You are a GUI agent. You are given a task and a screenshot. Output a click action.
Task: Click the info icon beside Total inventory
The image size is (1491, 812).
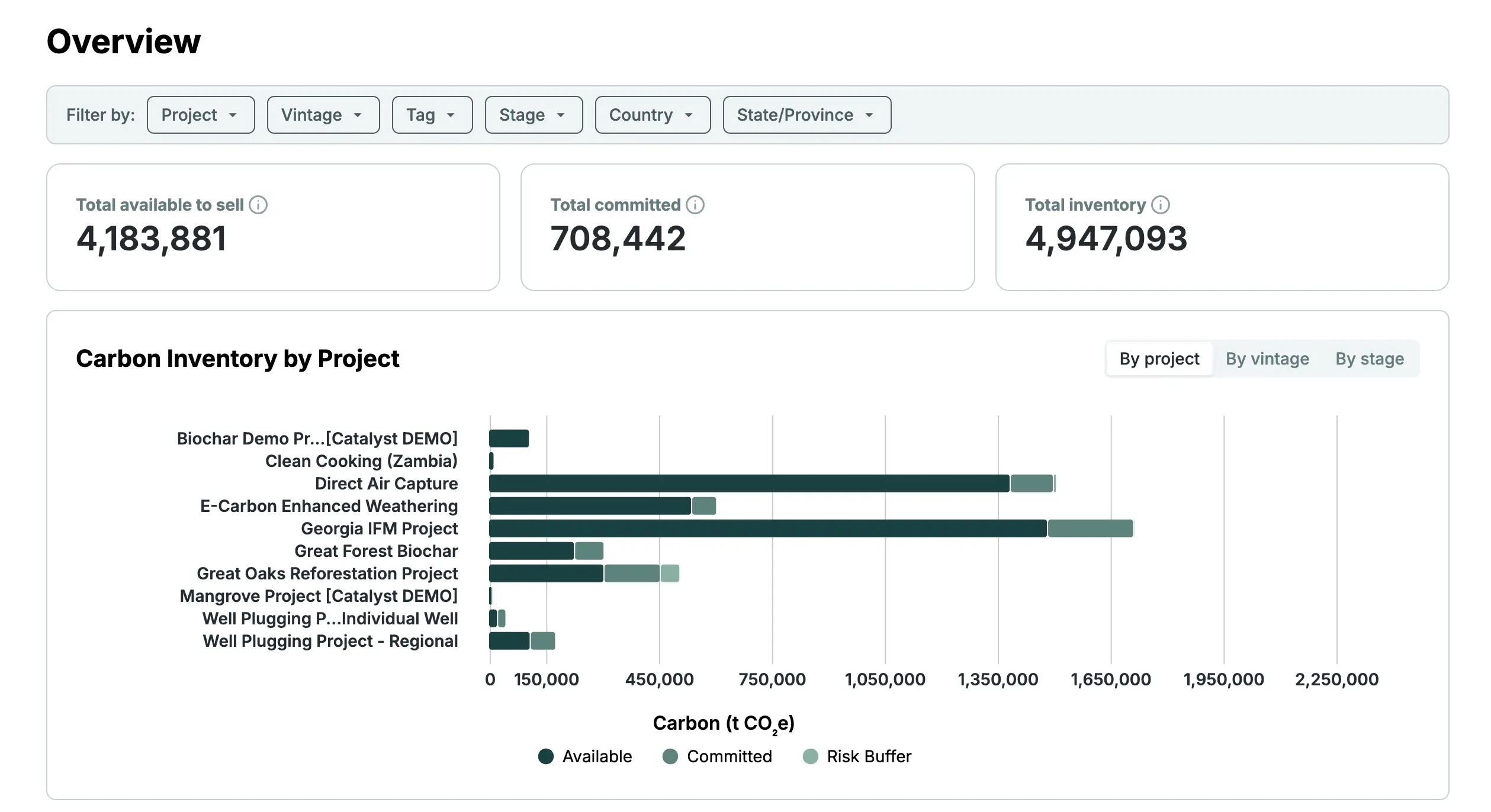tap(1161, 205)
